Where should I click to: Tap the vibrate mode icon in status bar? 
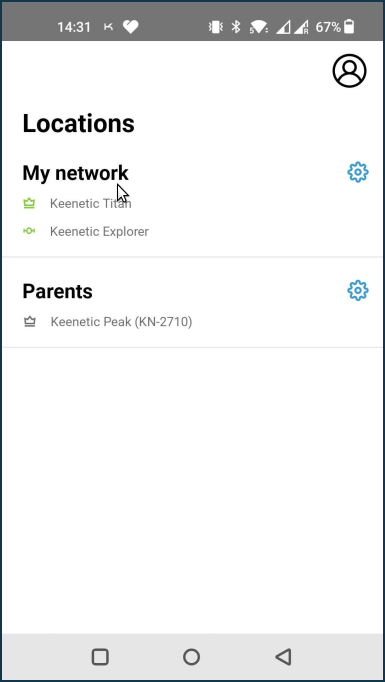216,27
